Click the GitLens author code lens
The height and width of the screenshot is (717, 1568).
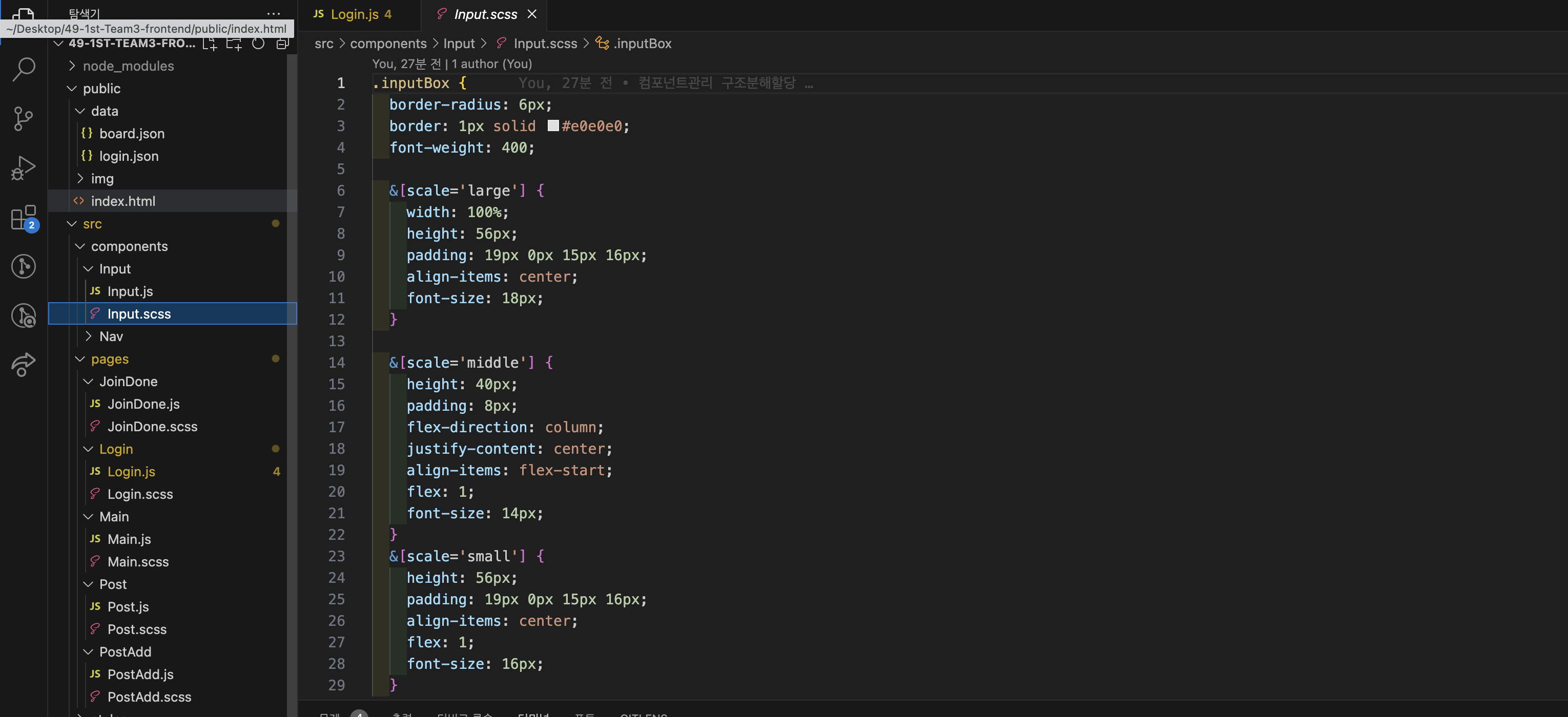(x=451, y=64)
